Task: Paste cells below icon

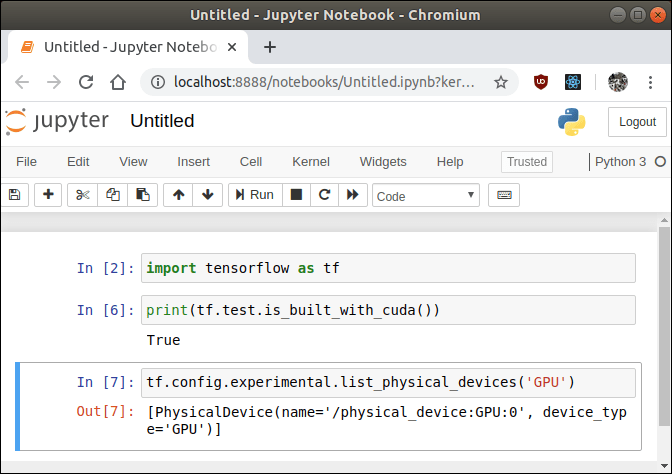Action: coord(143,195)
